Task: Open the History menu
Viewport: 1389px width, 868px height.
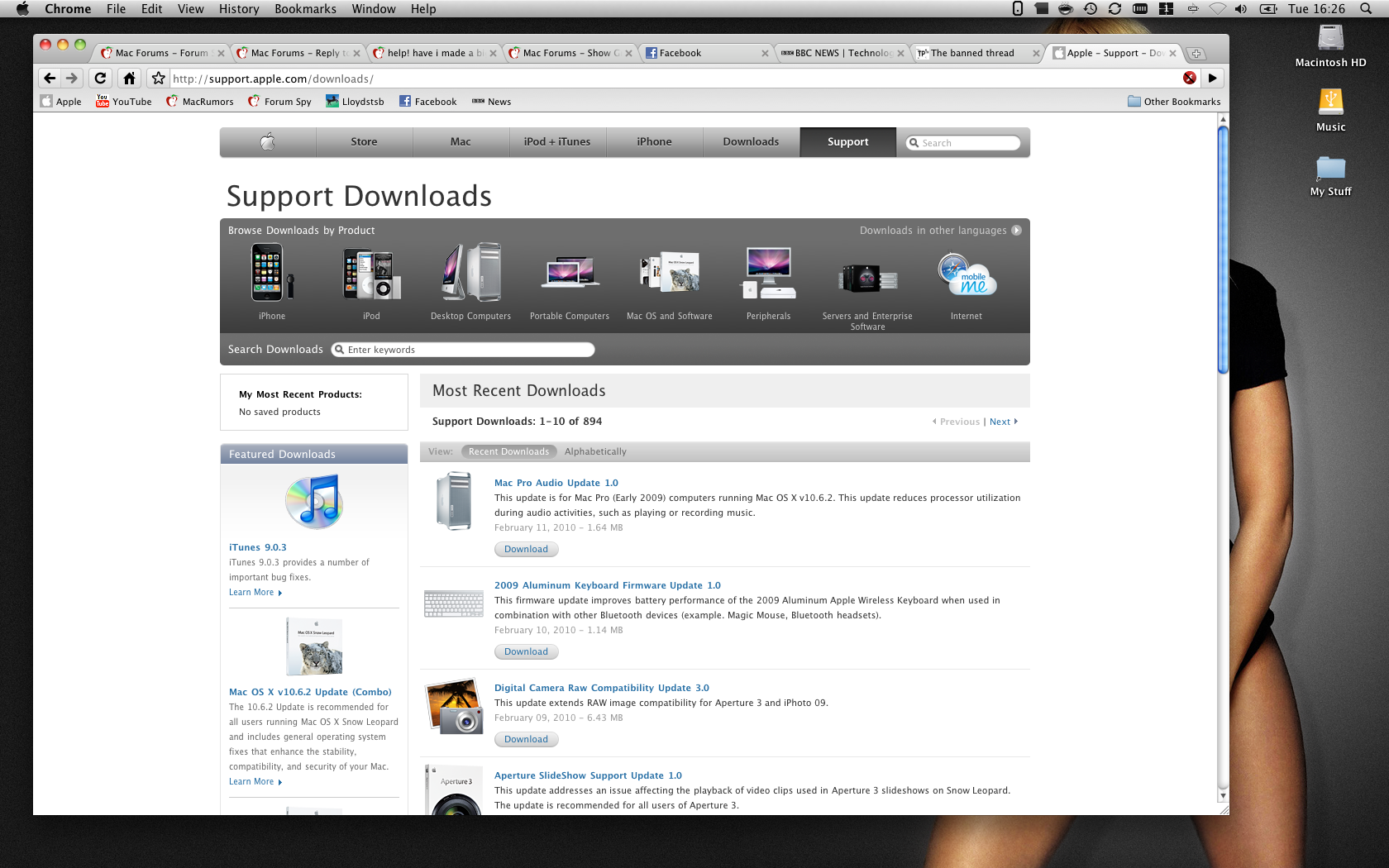Action: (239, 8)
